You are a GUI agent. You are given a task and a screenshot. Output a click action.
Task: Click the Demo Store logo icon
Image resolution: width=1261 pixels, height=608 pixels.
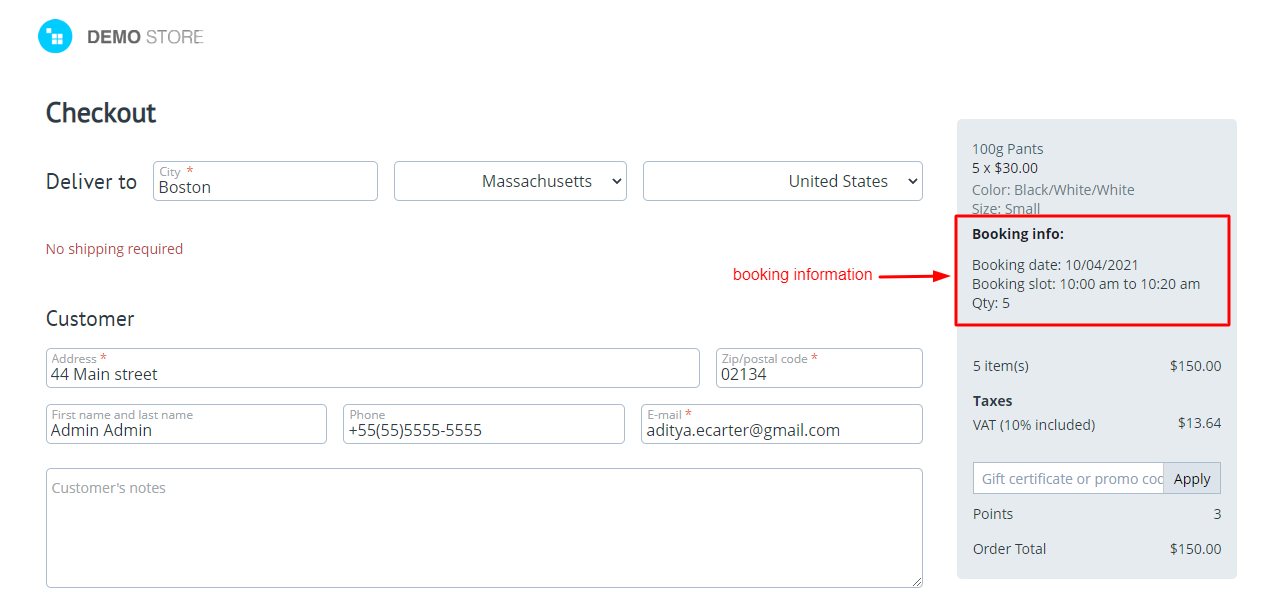(55, 37)
